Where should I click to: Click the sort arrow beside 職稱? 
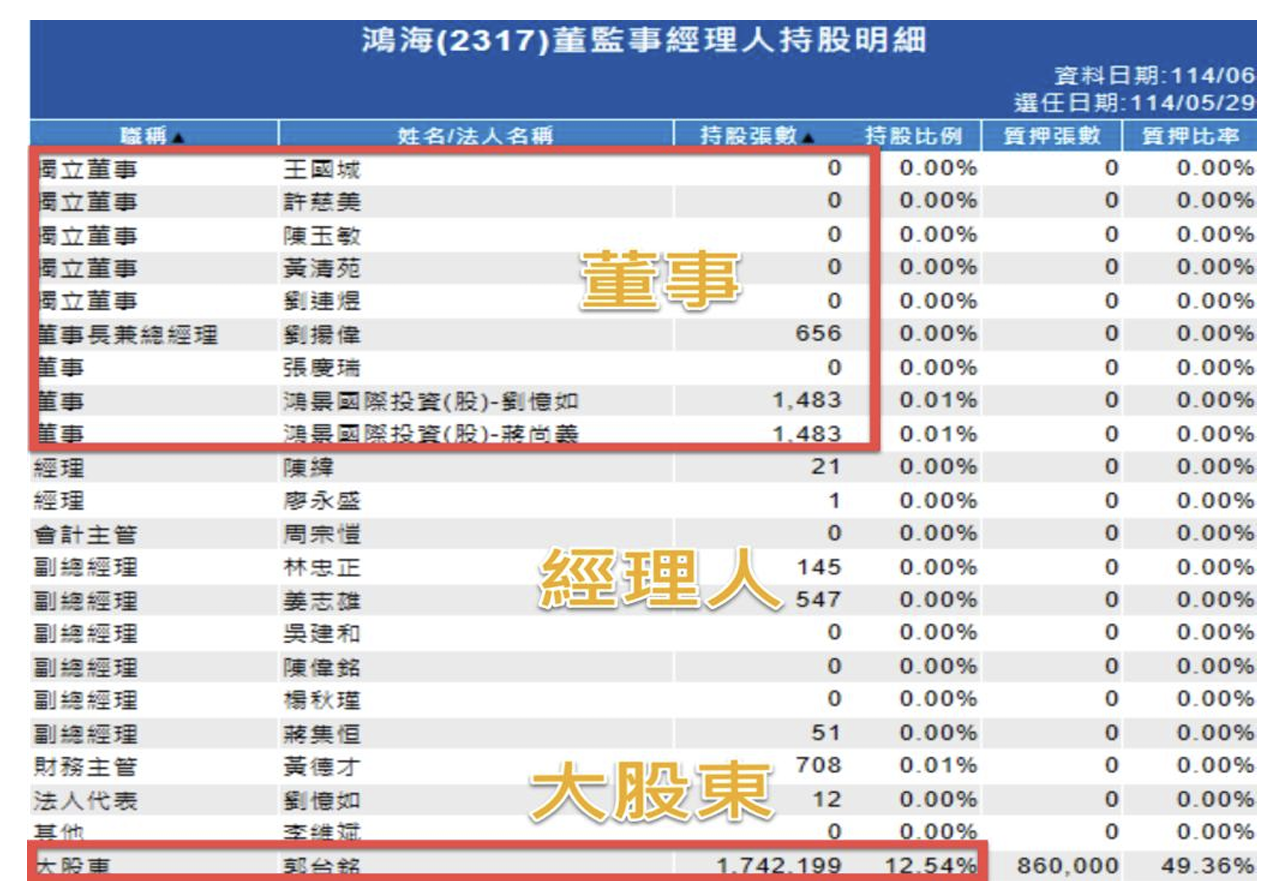(x=178, y=138)
